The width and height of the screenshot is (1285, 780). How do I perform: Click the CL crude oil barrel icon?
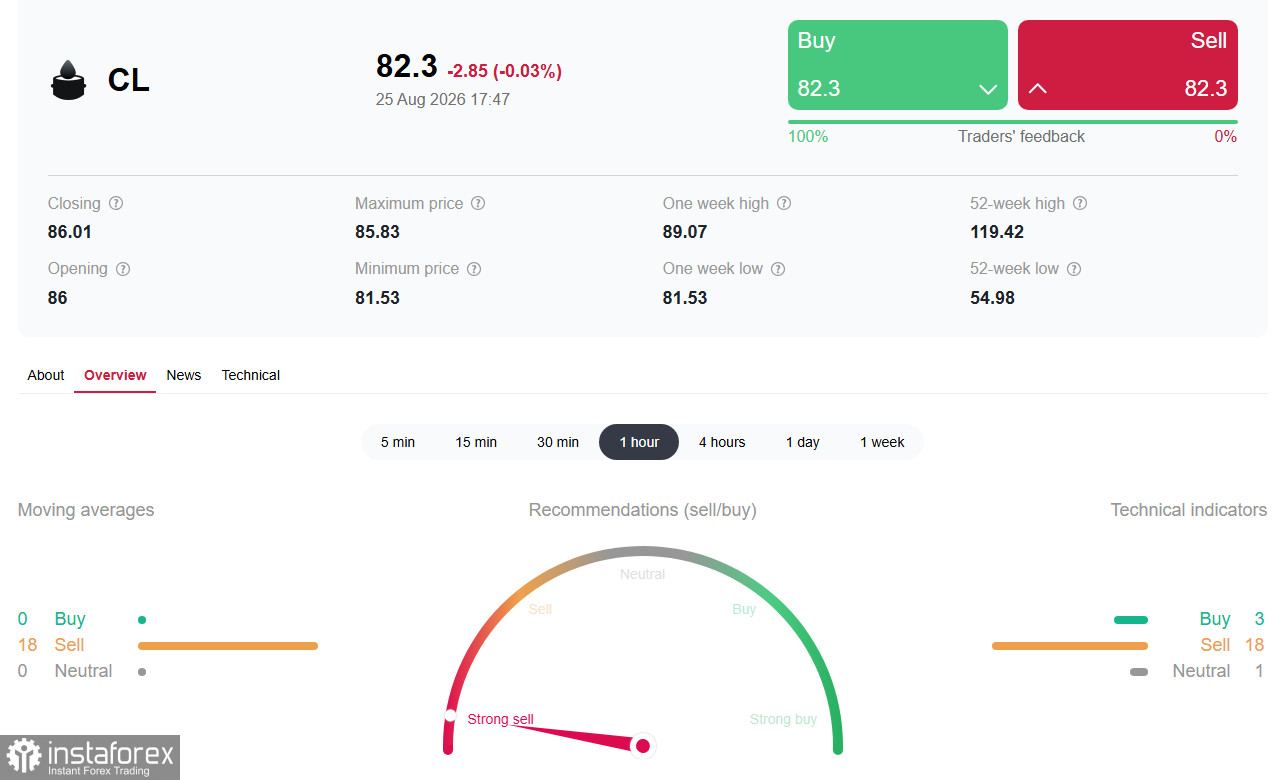[x=69, y=80]
